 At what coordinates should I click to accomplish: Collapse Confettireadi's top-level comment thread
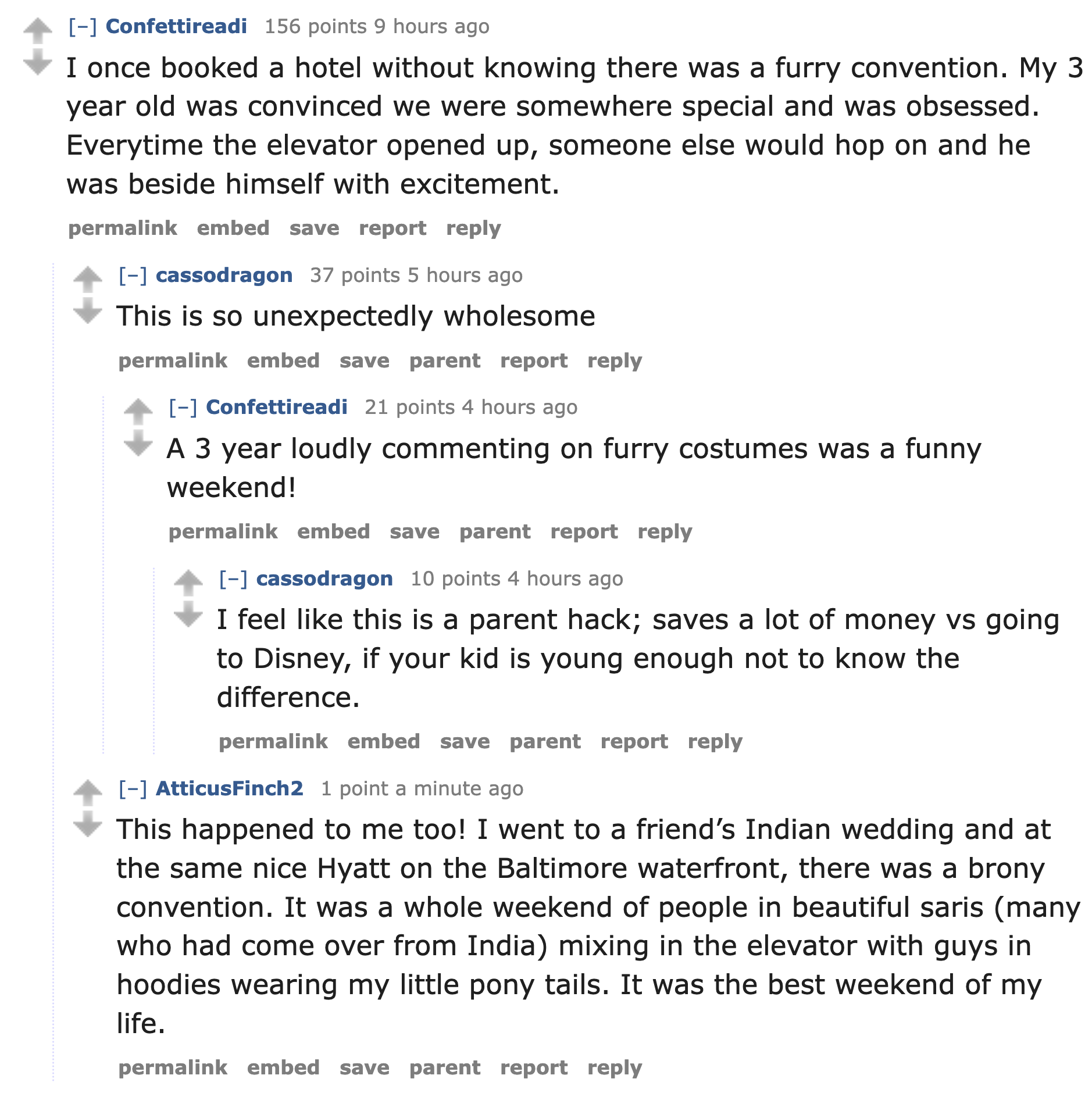(83, 27)
